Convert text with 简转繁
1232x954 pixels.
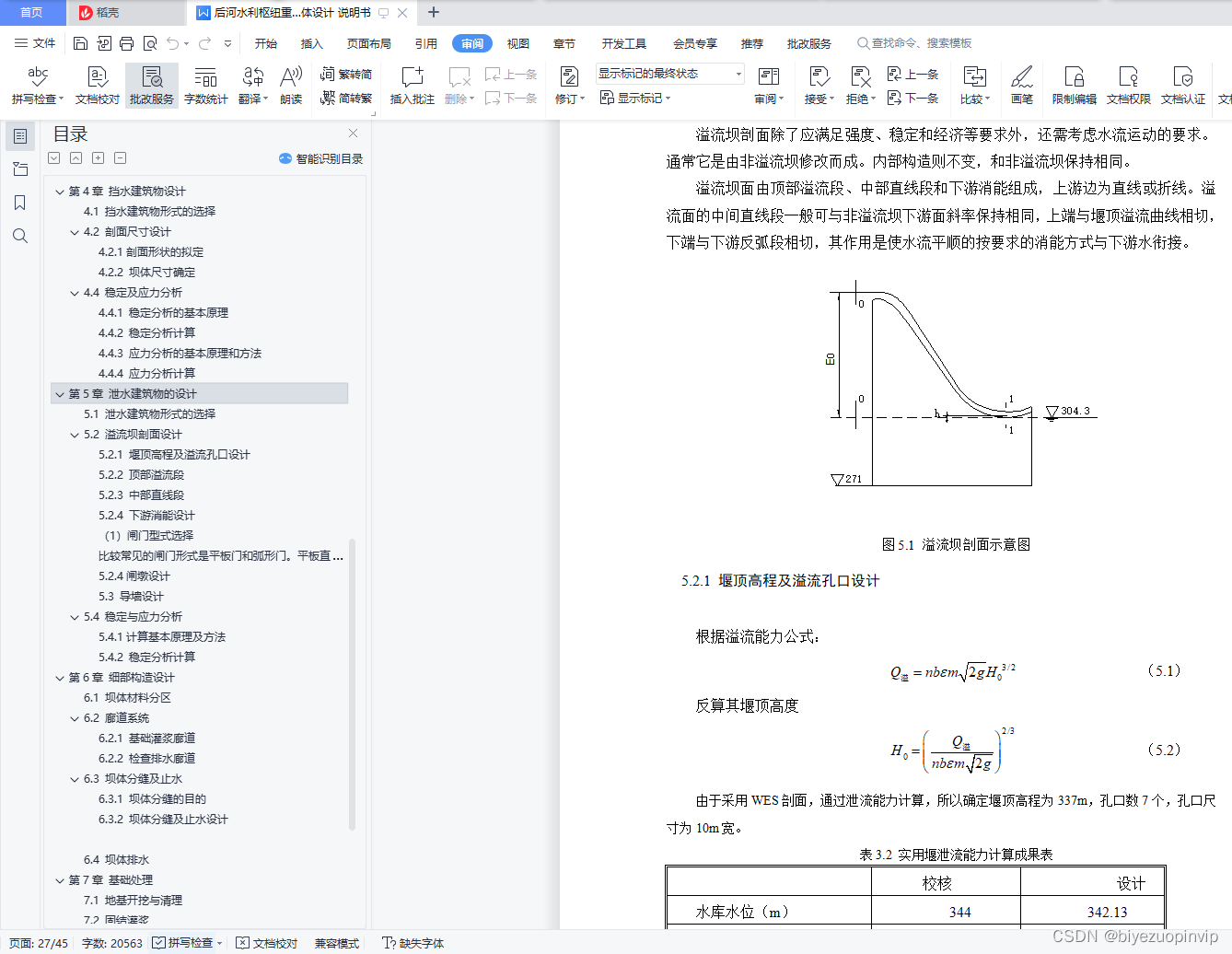346,98
